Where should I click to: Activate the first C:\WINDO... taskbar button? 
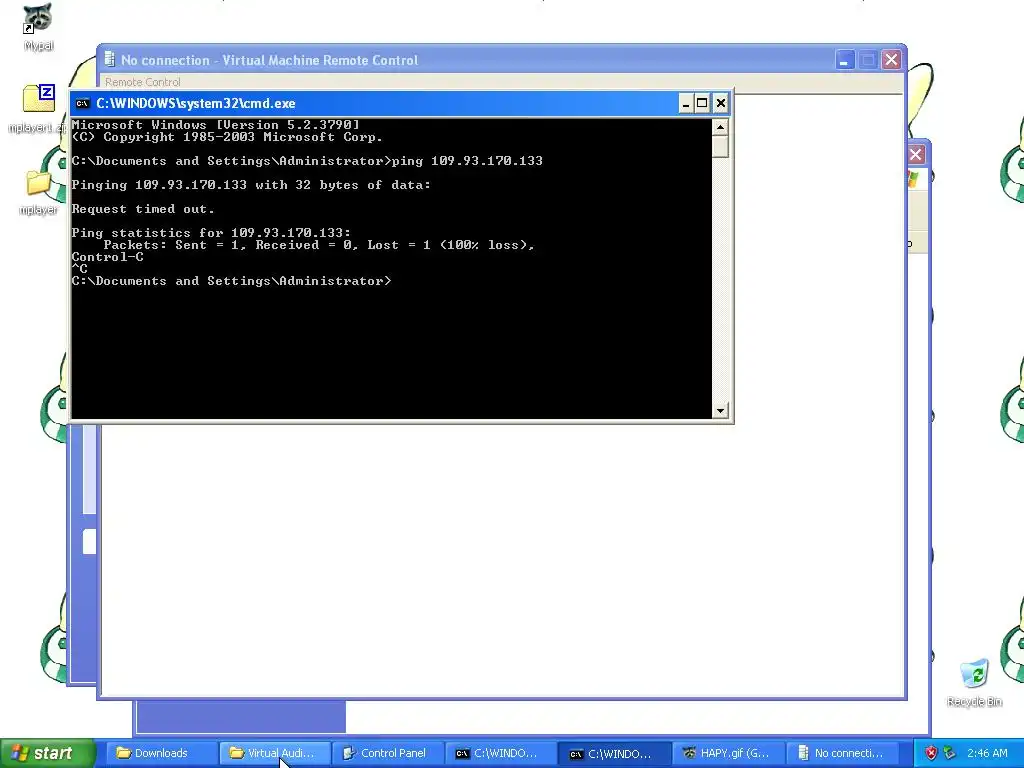[502, 753]
